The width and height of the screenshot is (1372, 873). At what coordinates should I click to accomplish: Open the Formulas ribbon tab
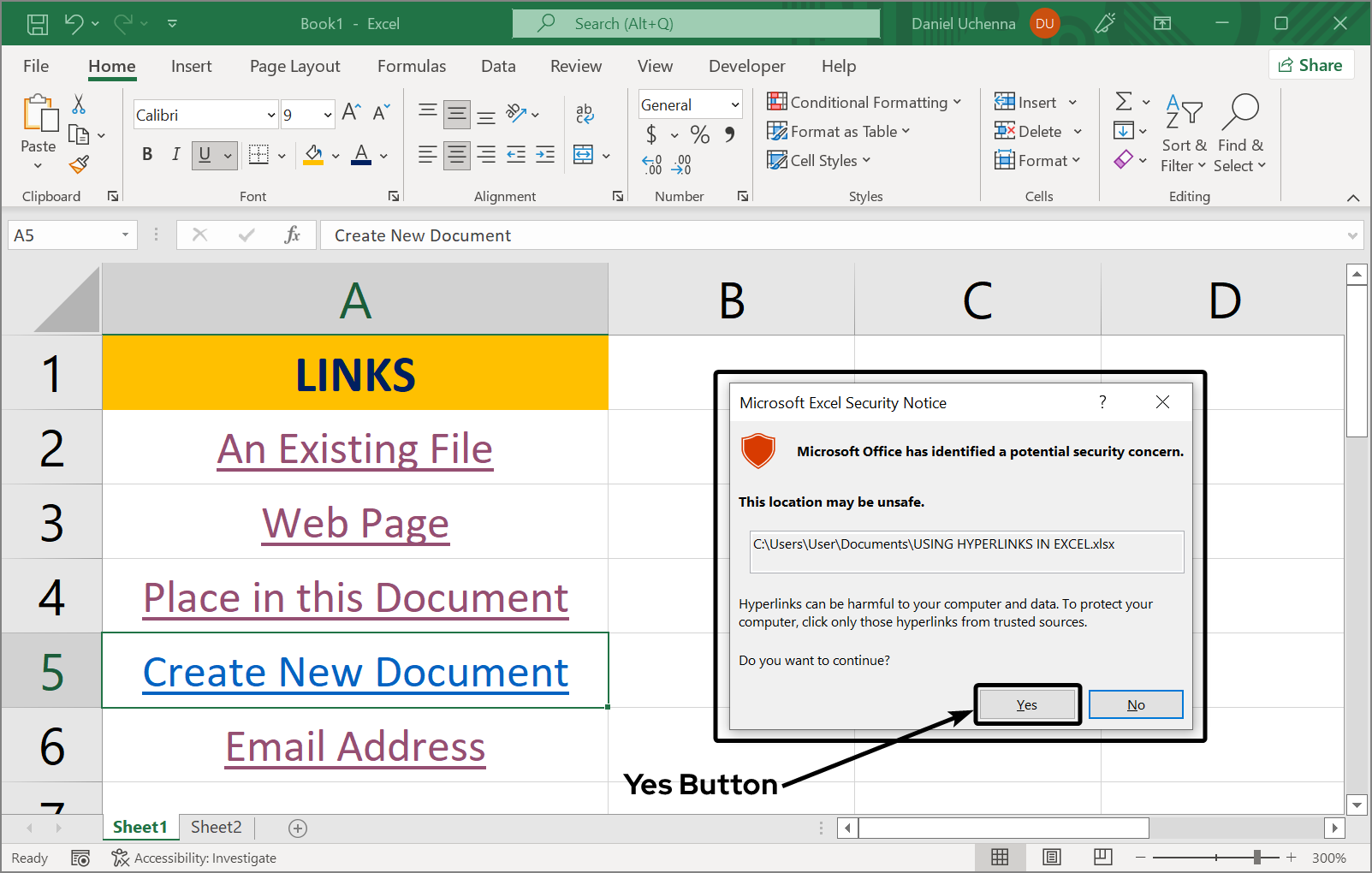411,66
